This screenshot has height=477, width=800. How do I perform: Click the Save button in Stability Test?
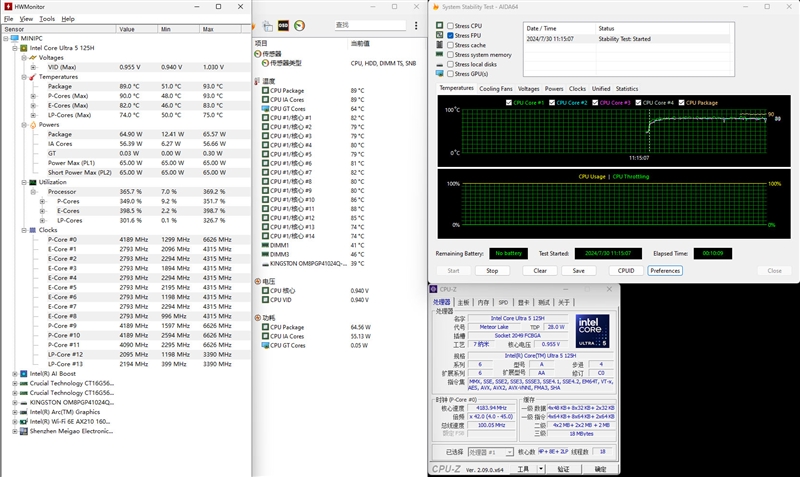point(578,271)
